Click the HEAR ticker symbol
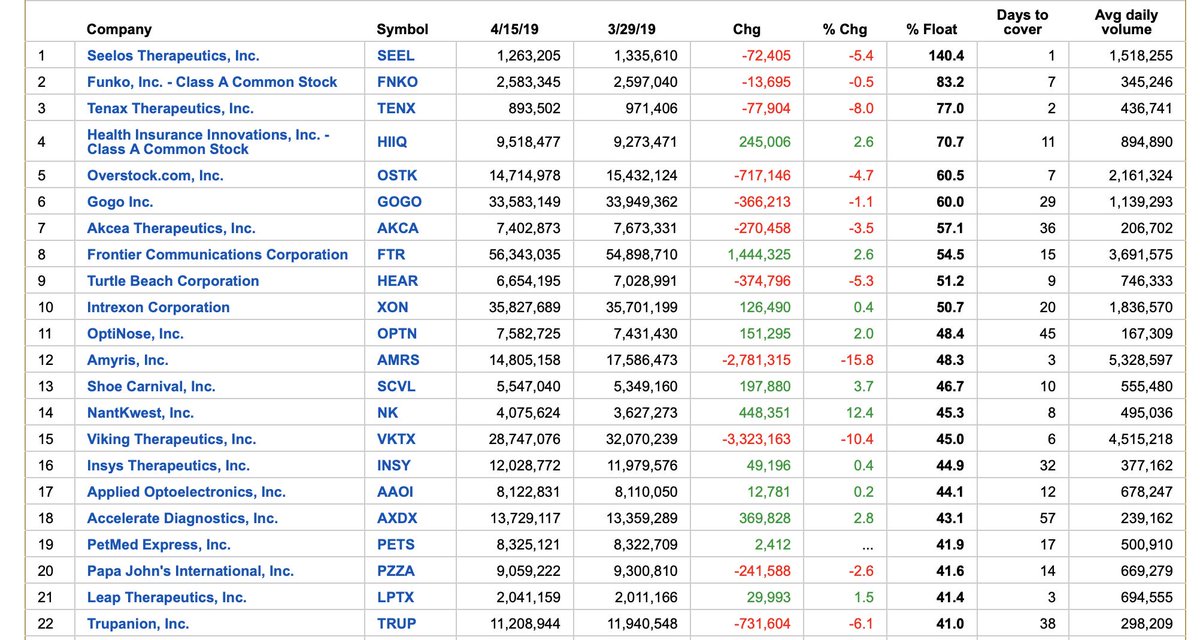This screenshot has width=1200, height=640. click(398, 281)
